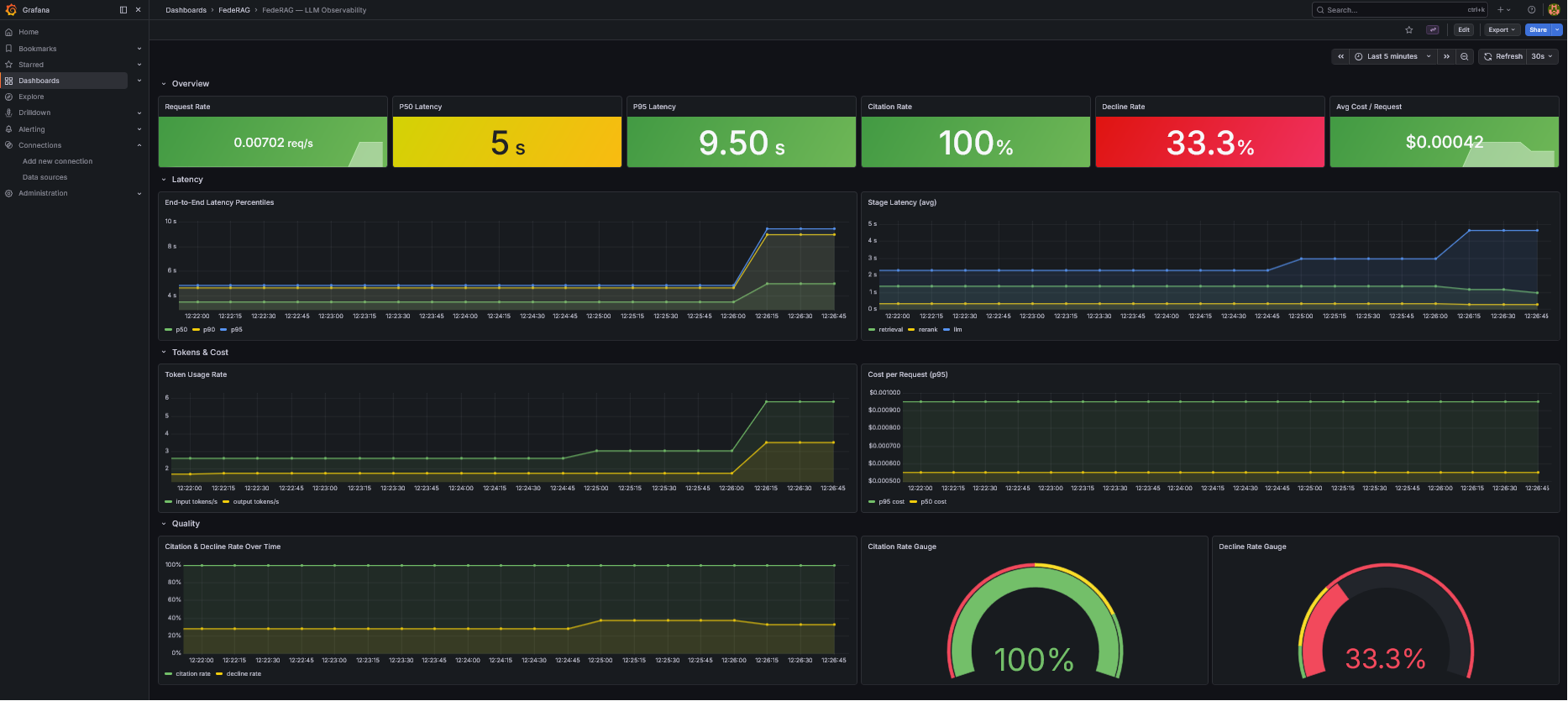Image resolution: width=1568 pixels, height=701 pixels.
Task: Toggle p95 series in latency legend
Action: 236,330
